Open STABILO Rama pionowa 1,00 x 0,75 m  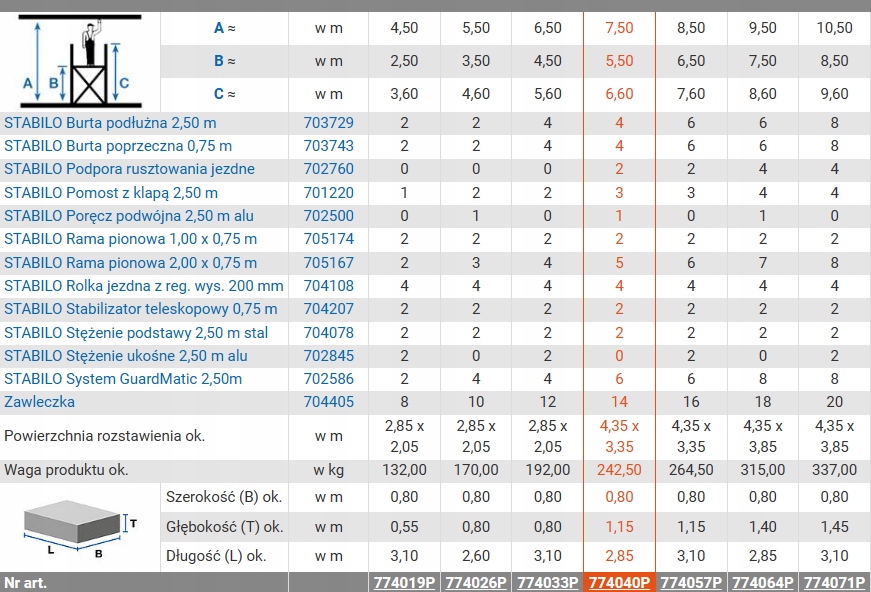coord(131,239)
